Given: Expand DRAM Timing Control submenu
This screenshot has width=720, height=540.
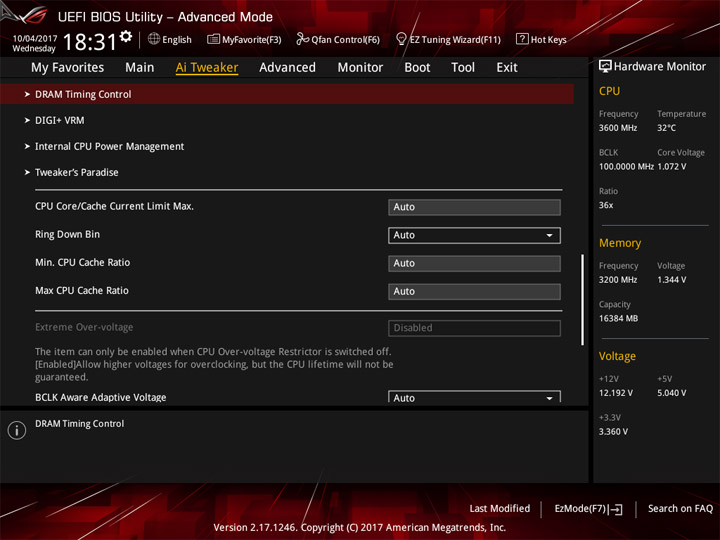Looking at the screenshot, I should pos(287,94).
